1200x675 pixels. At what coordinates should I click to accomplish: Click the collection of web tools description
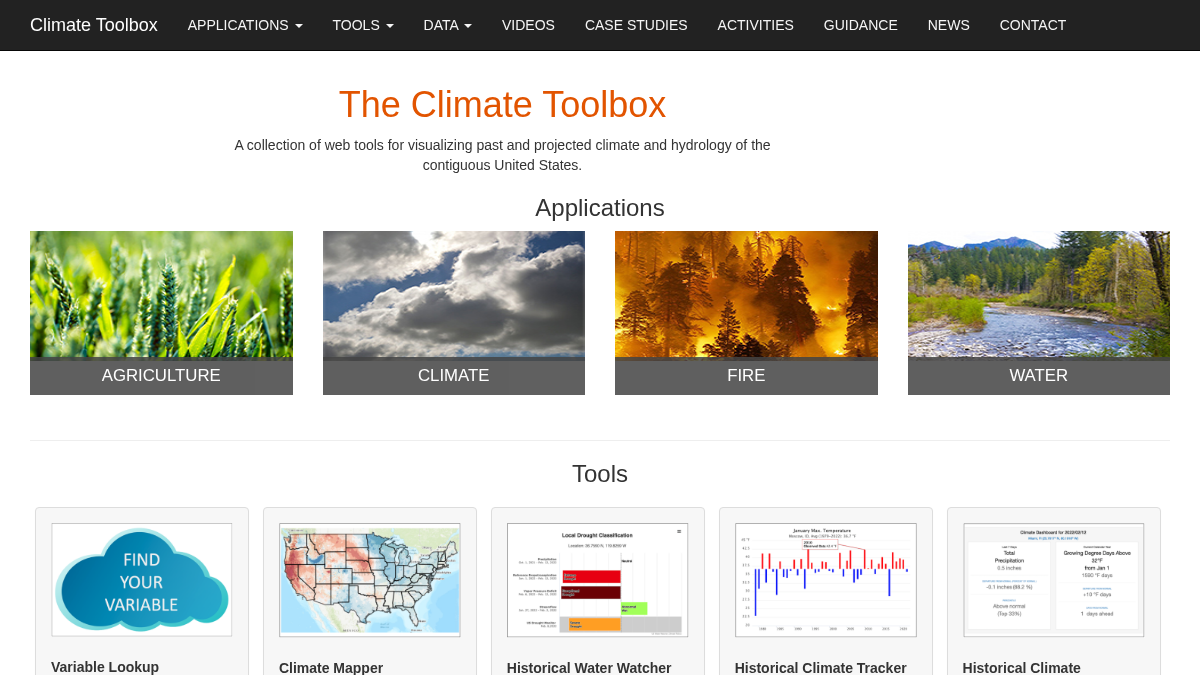[502, 155]
